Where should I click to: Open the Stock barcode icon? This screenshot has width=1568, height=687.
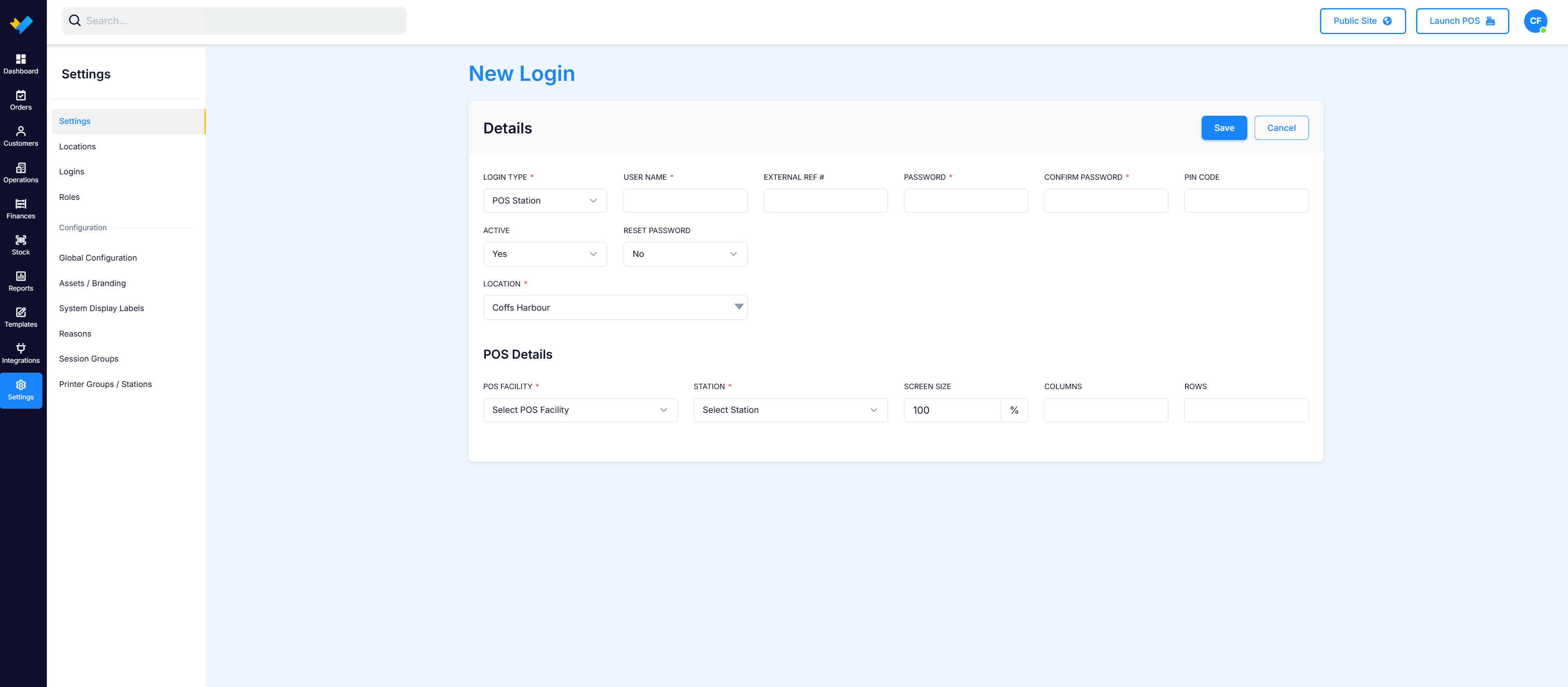pyautogui.click(x=21, y=240)
